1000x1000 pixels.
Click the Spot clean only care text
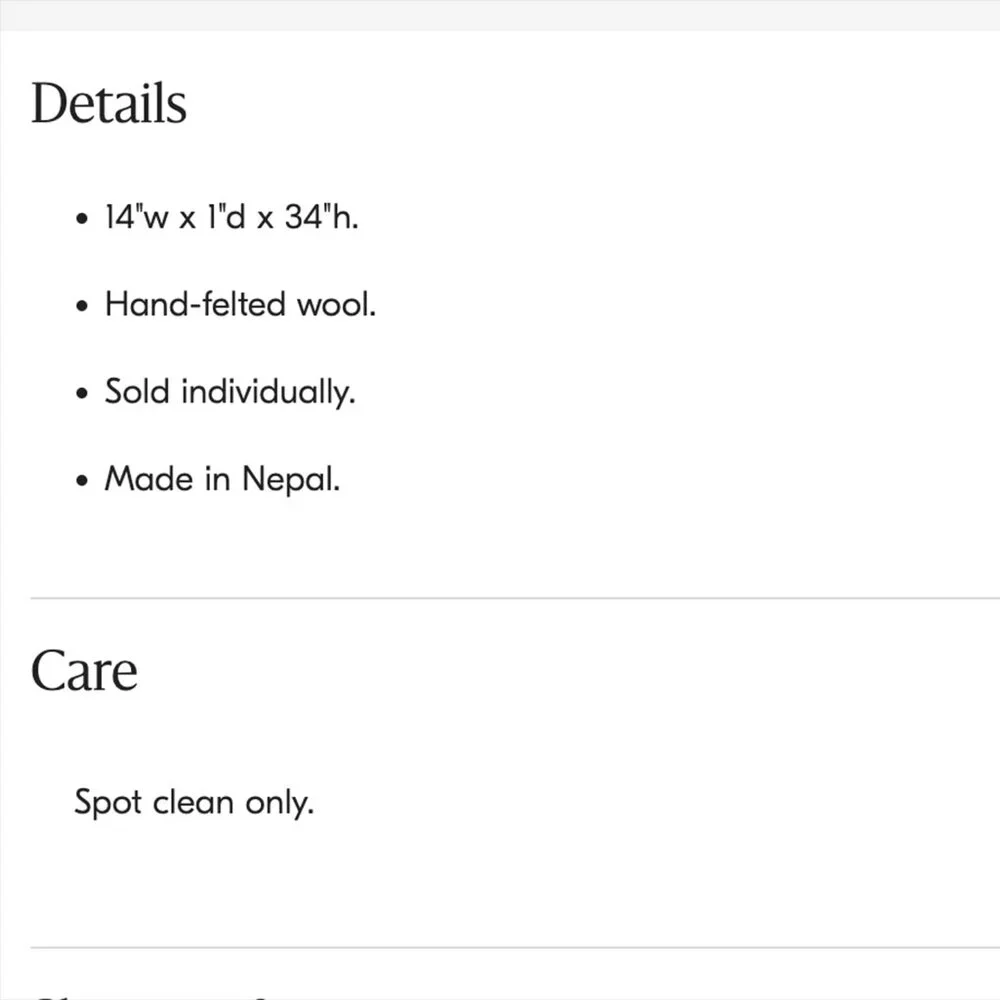pos(194,803)
